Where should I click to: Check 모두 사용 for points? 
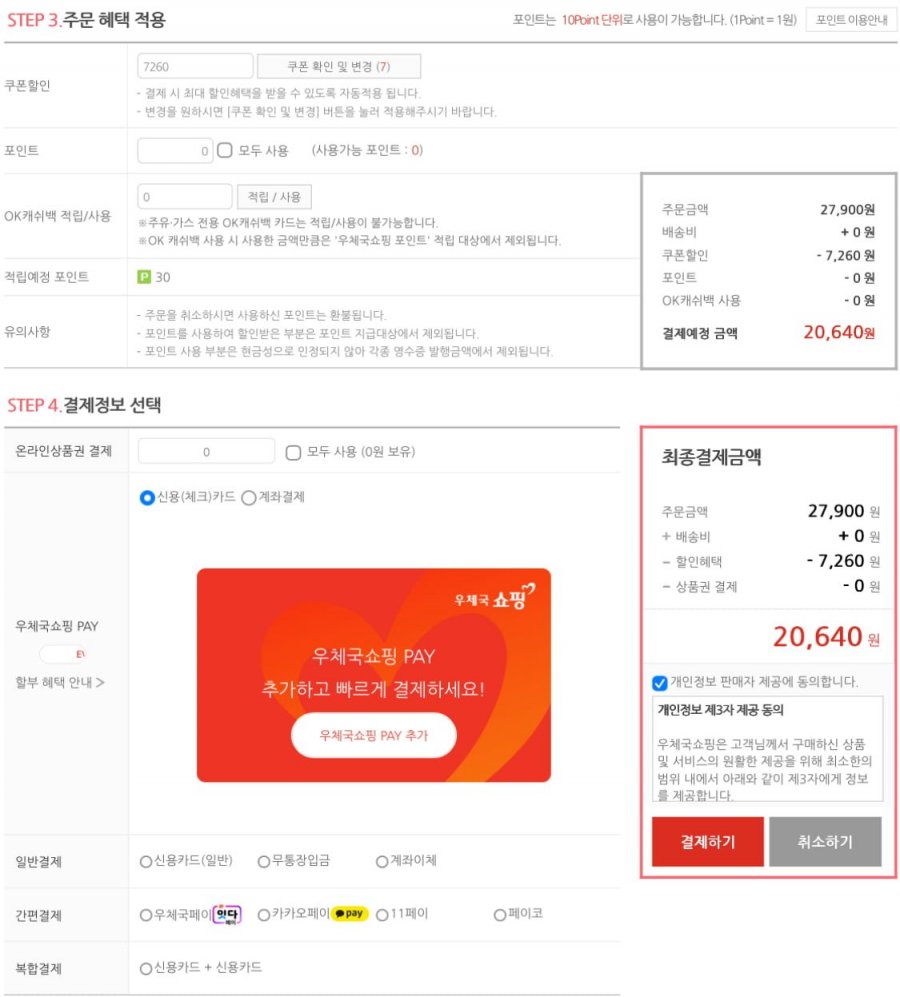(225, 151)
